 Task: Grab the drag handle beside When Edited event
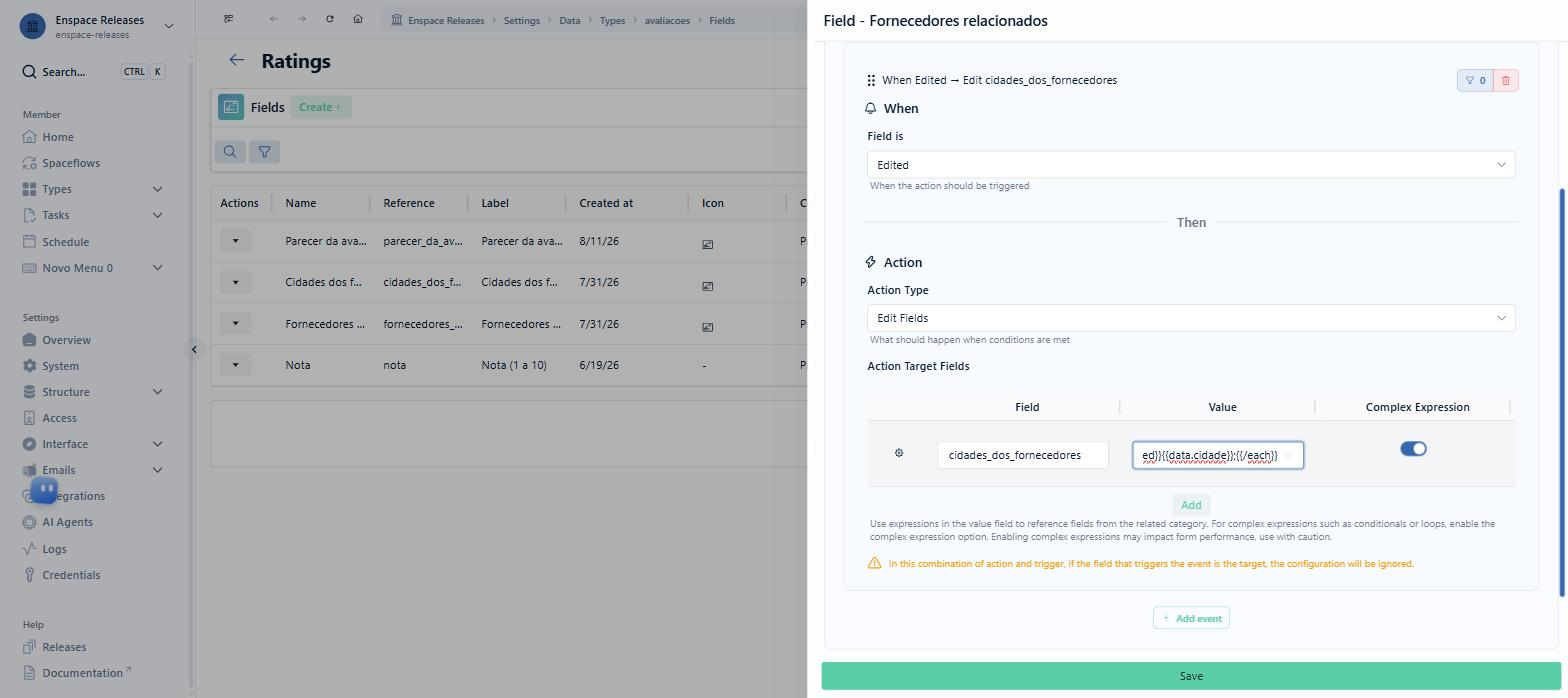pos(871,80)
